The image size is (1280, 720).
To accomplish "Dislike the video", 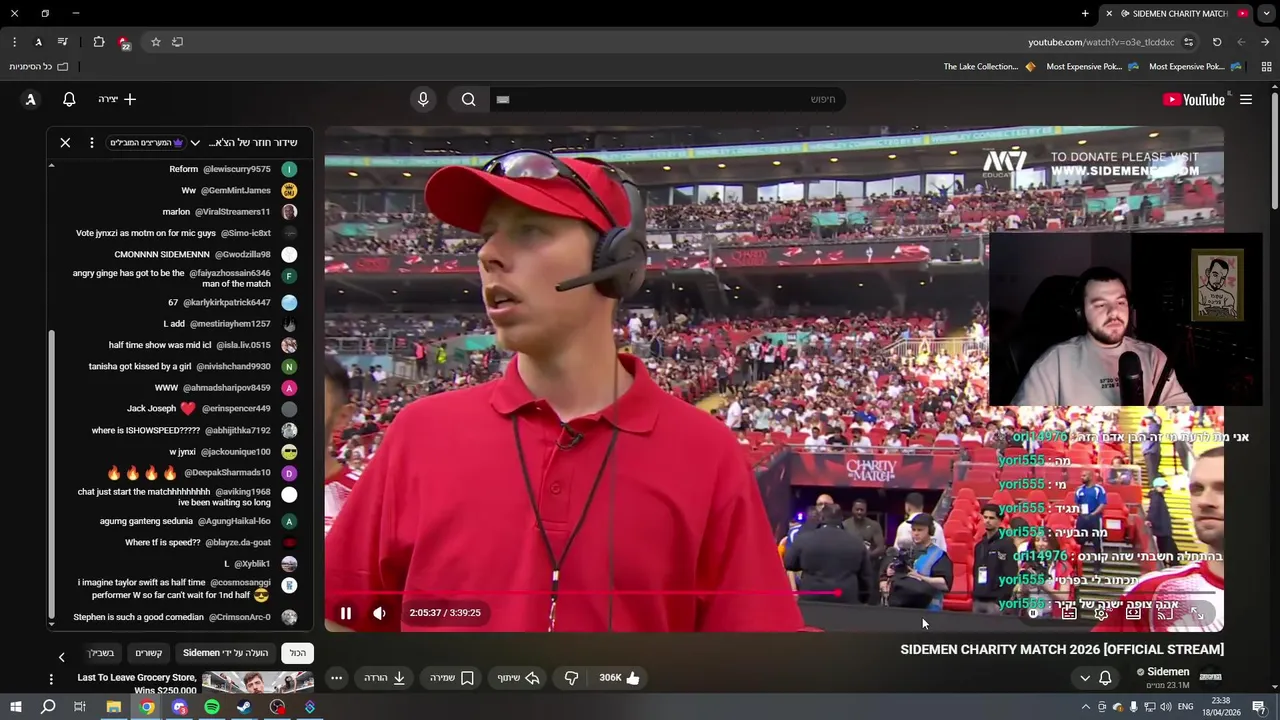I will [571, 678].
